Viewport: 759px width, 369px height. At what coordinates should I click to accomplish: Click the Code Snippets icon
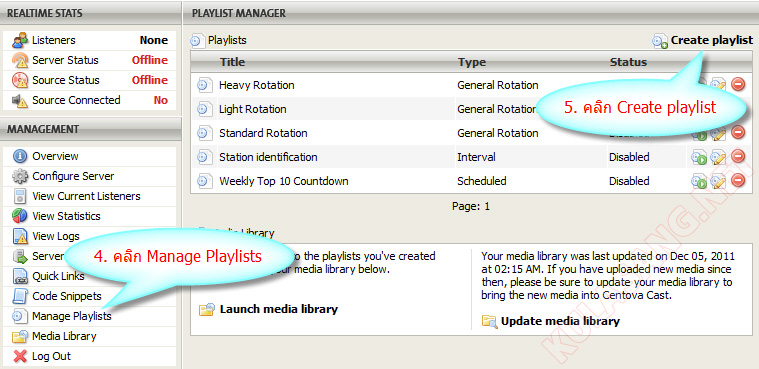tap(20, 296)
